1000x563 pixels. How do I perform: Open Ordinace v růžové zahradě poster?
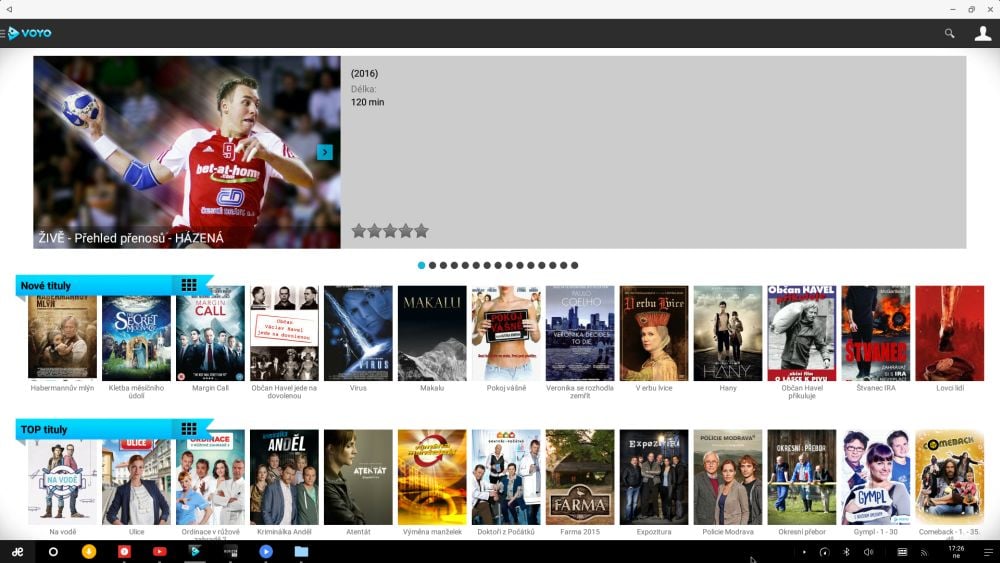(210, 477)
